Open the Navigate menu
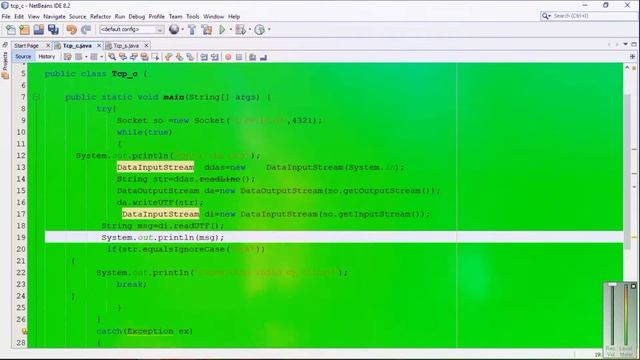640x360 pixels. coord(54,17)
